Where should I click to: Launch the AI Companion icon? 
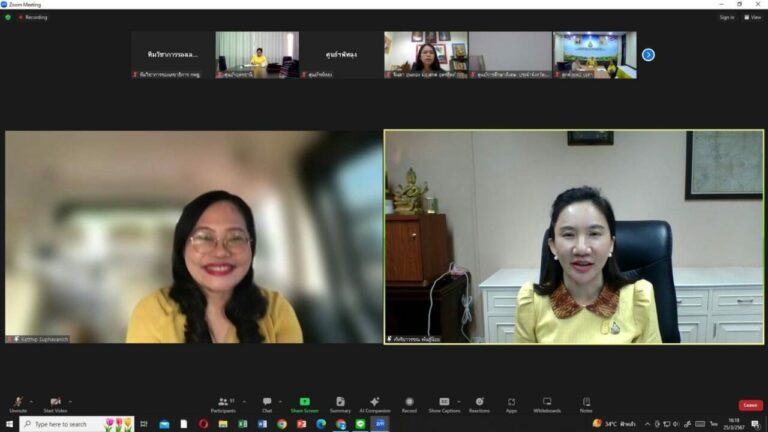pyautogui.click(x=375, y=402)
